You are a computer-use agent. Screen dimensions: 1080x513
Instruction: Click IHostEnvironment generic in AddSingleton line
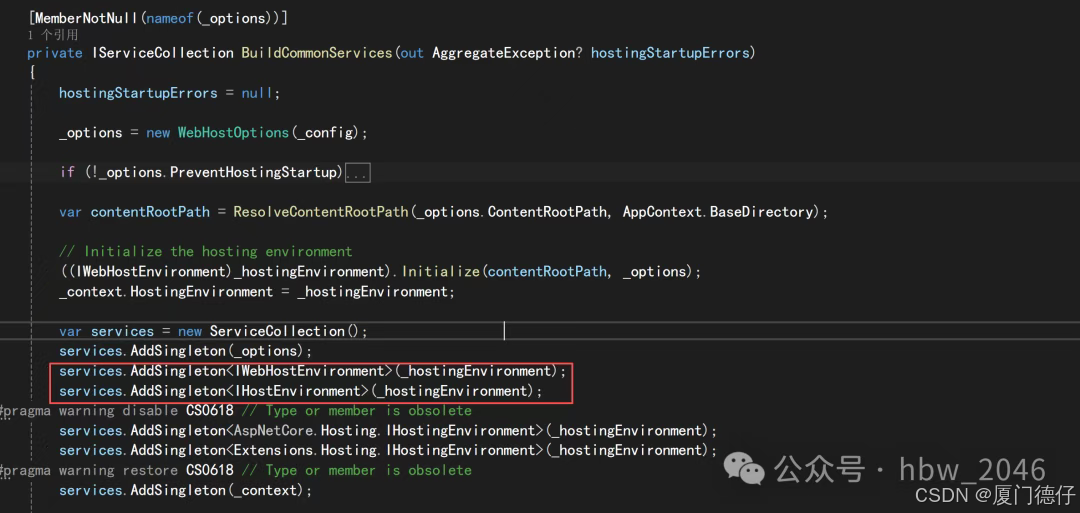[298, 391]
